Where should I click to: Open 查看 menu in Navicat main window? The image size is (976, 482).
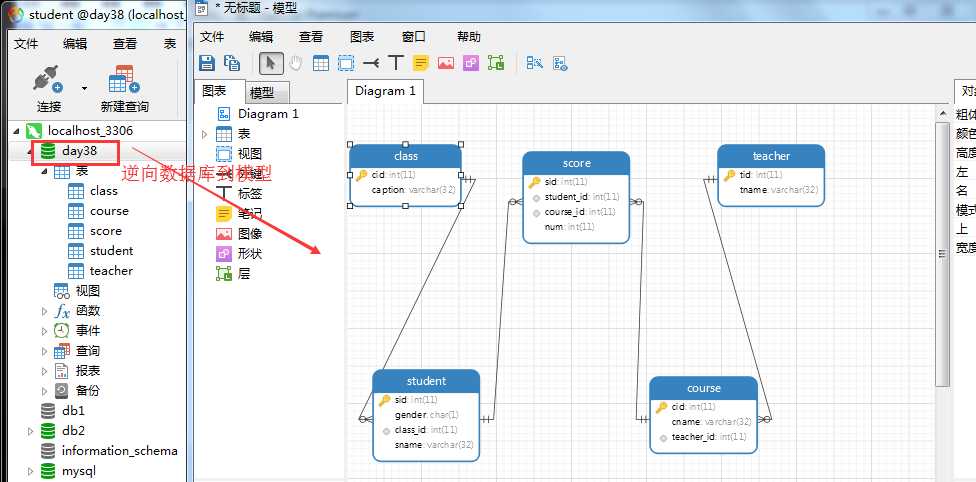124,44
